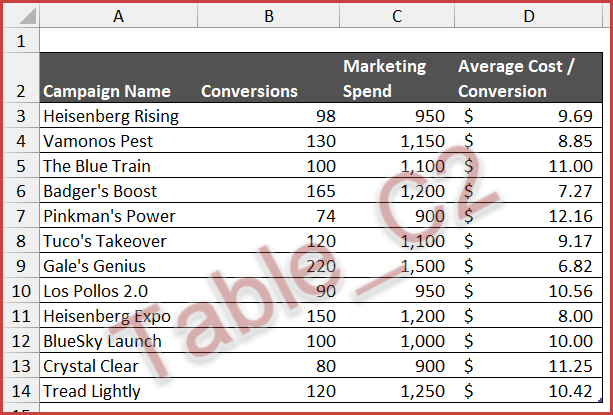Click the Campaign Name header cell

(x=107, y=91)
